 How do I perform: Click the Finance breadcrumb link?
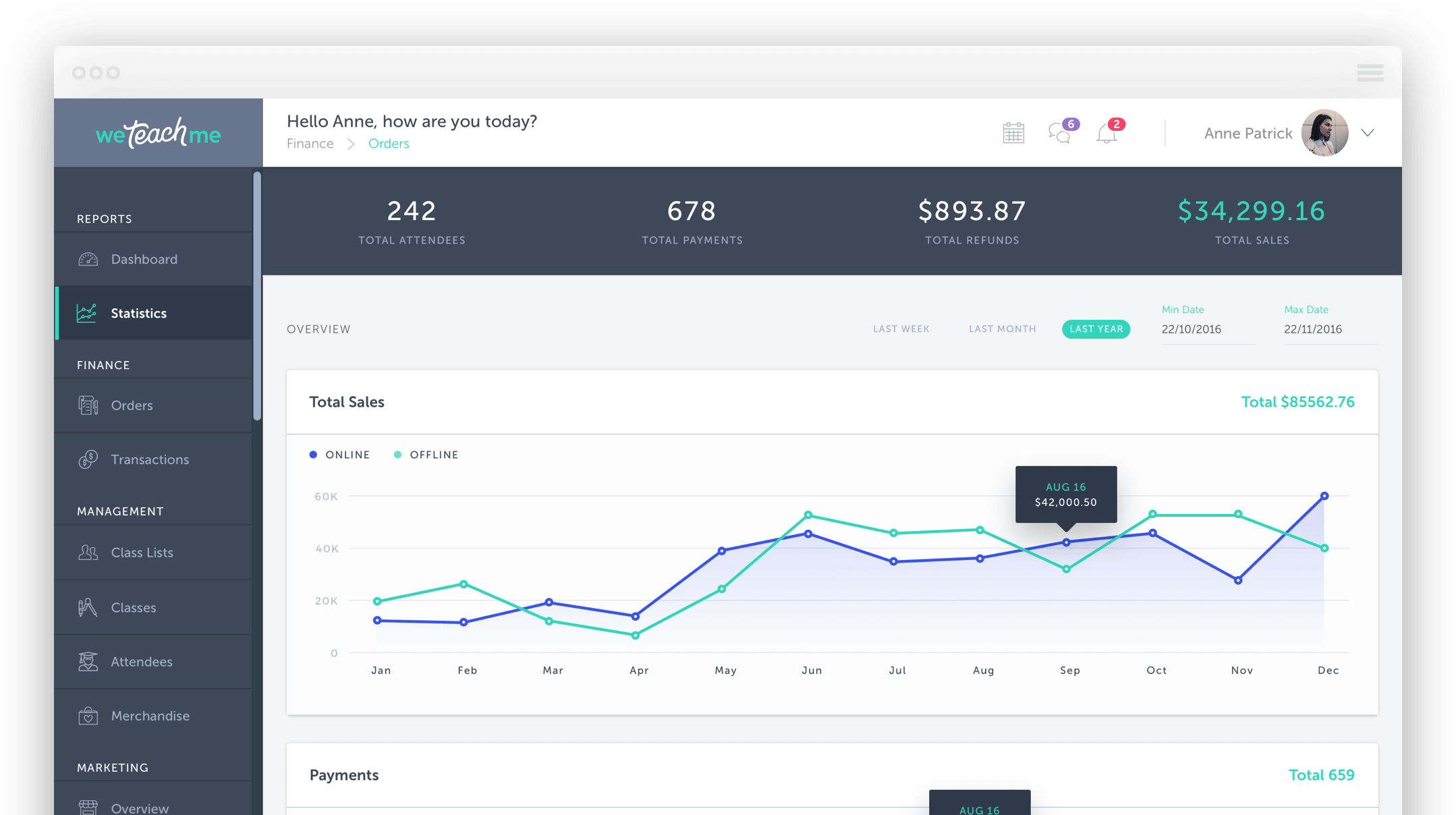pyautogui.click(x=310, y=144)
